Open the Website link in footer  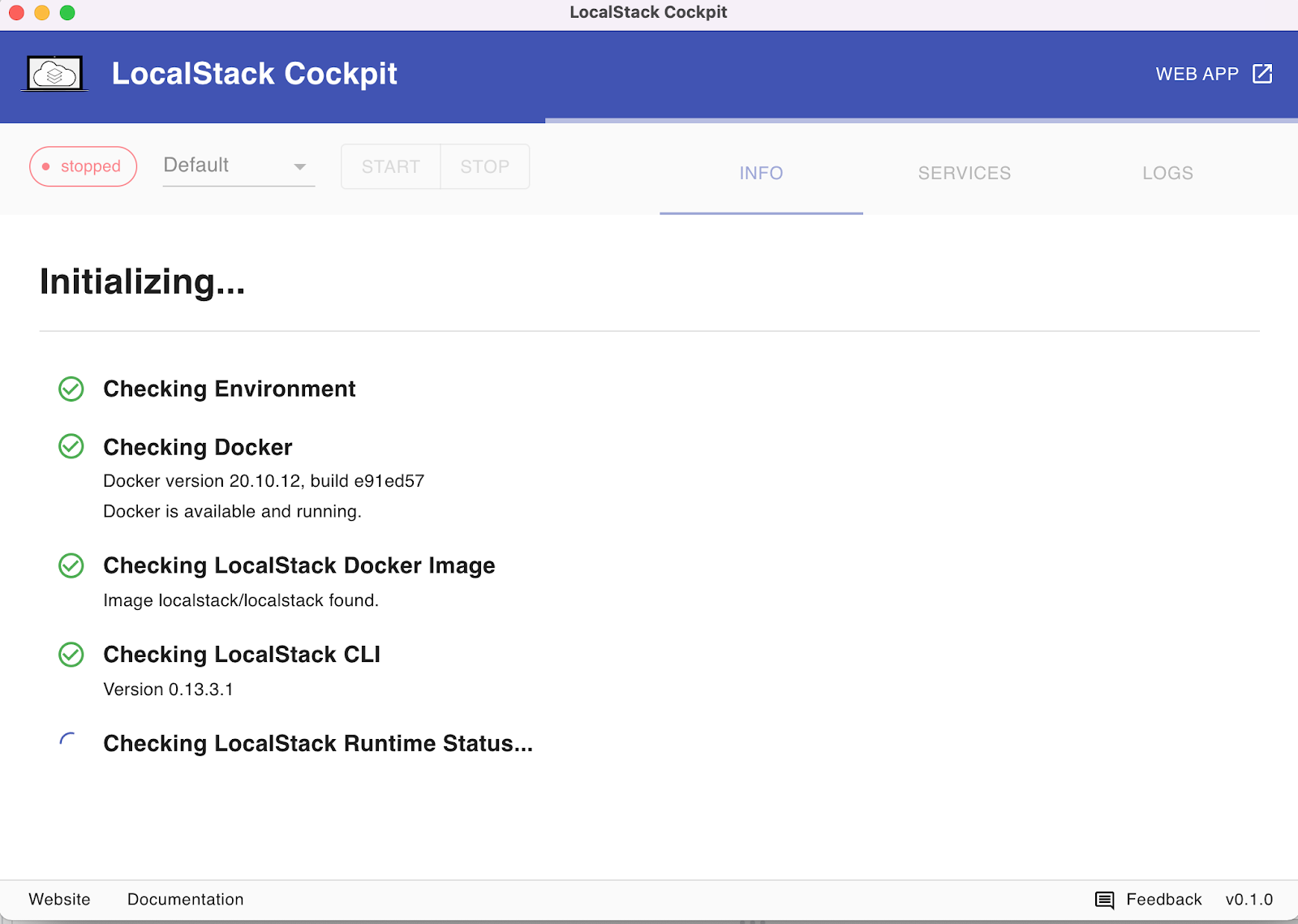(x=59, y=900)
